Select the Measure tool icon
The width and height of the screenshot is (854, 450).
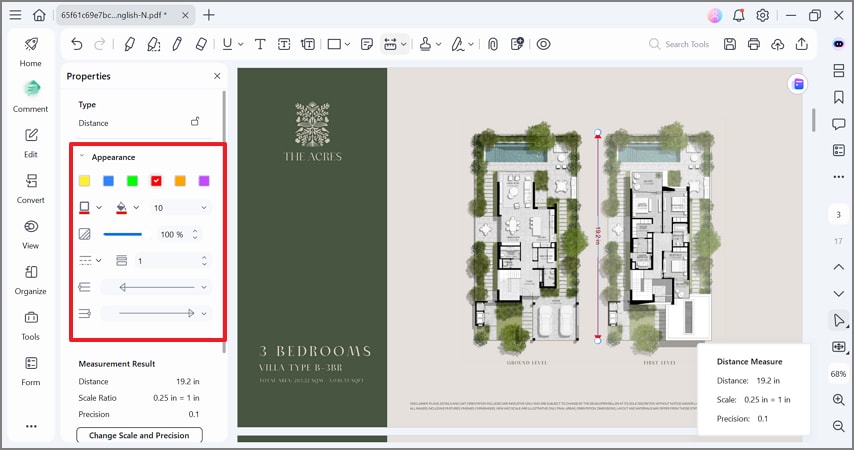point(390,44)
